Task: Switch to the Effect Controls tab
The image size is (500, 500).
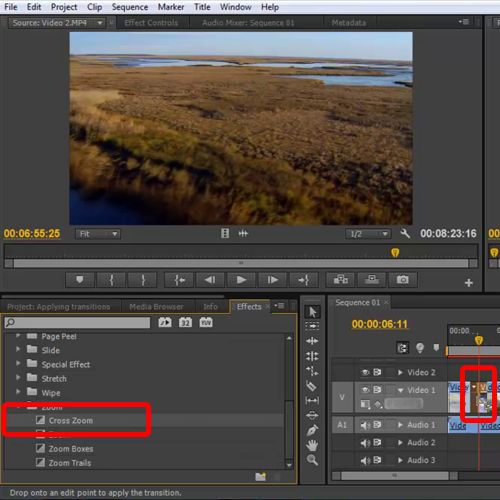Action: tap(151, 23)
